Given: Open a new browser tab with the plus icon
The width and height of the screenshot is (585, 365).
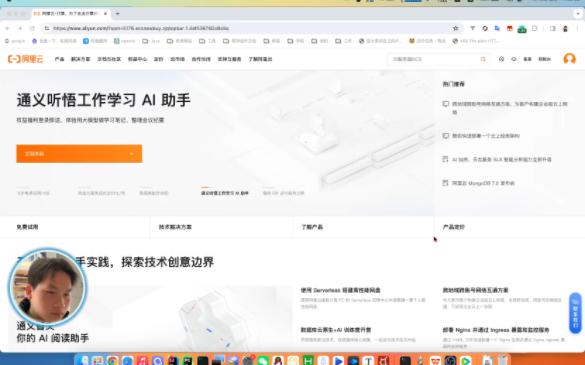Looking at the screenshot, I should (x=118, y=13).
